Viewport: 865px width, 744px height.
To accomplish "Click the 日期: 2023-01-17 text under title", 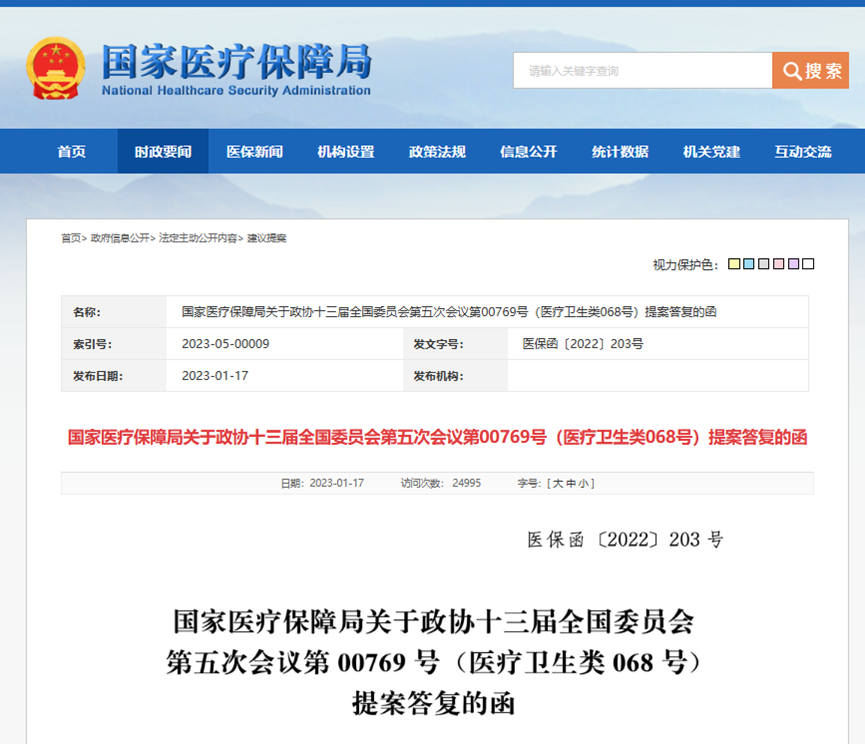I will point(322,484).
